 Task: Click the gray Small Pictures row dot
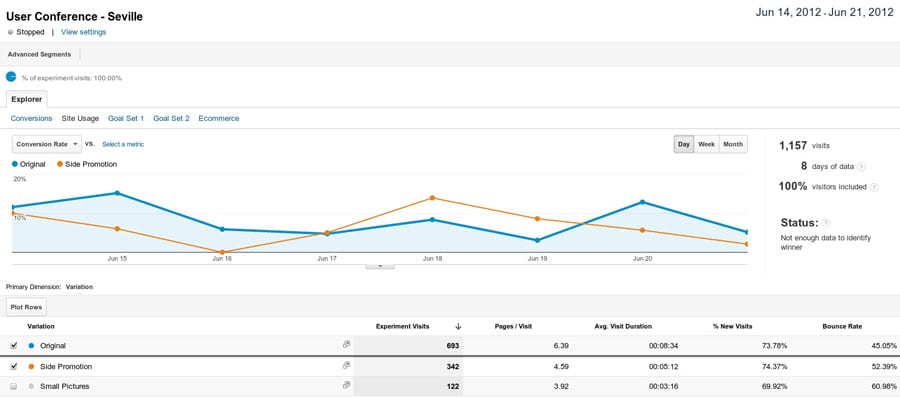[31, 386]
